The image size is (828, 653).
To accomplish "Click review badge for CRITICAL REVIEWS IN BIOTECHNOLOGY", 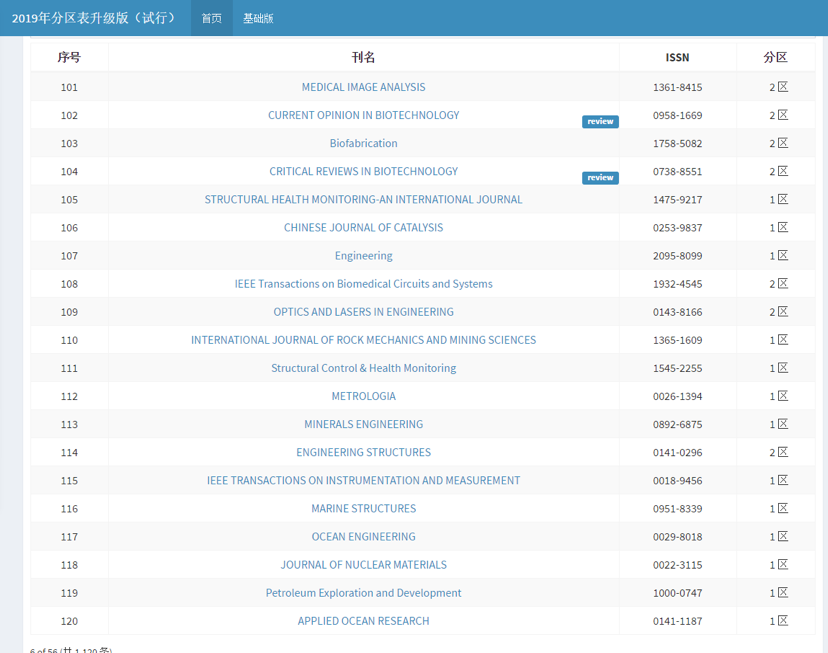I will 600,178.
